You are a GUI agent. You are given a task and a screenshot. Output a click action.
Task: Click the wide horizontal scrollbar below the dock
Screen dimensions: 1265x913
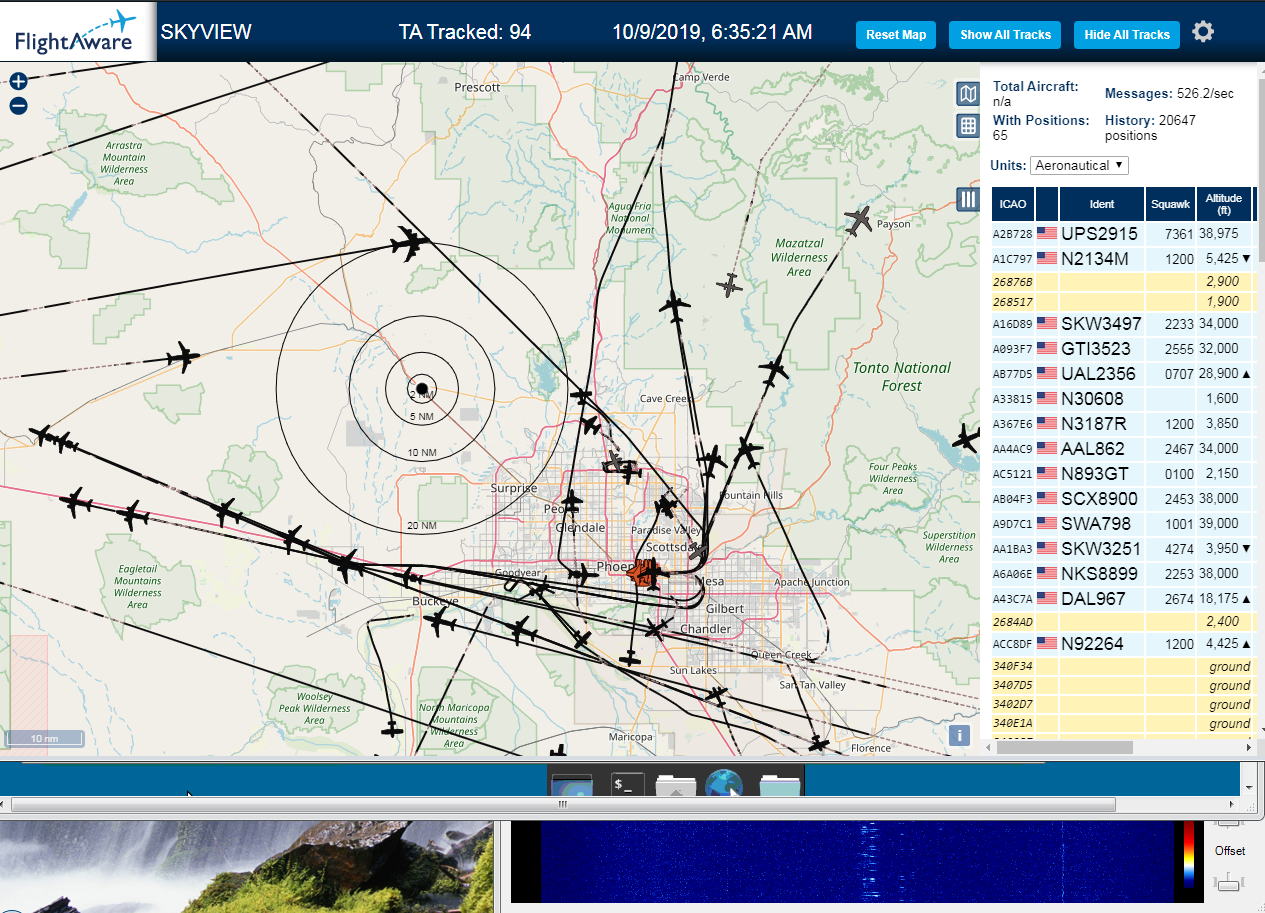click(562, 804)
